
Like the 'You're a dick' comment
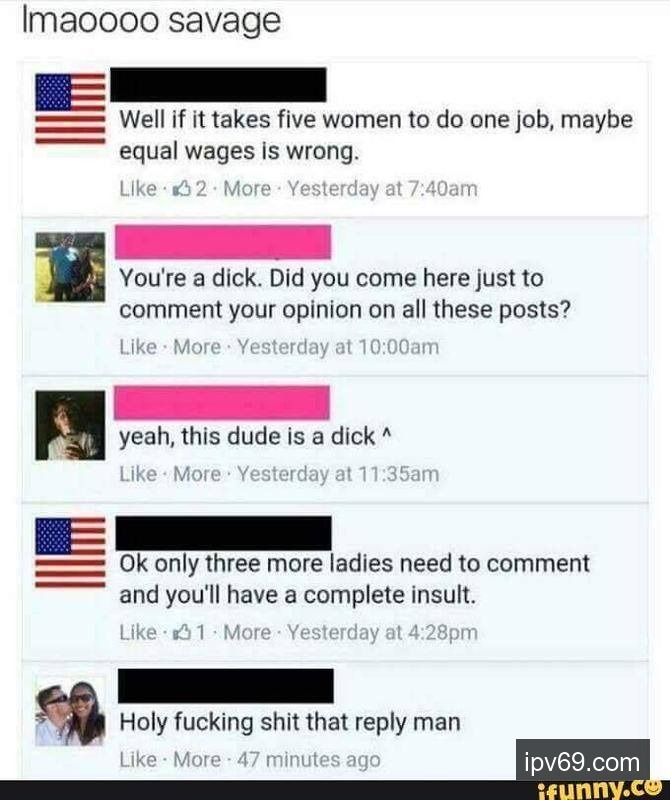click(138, 347)
